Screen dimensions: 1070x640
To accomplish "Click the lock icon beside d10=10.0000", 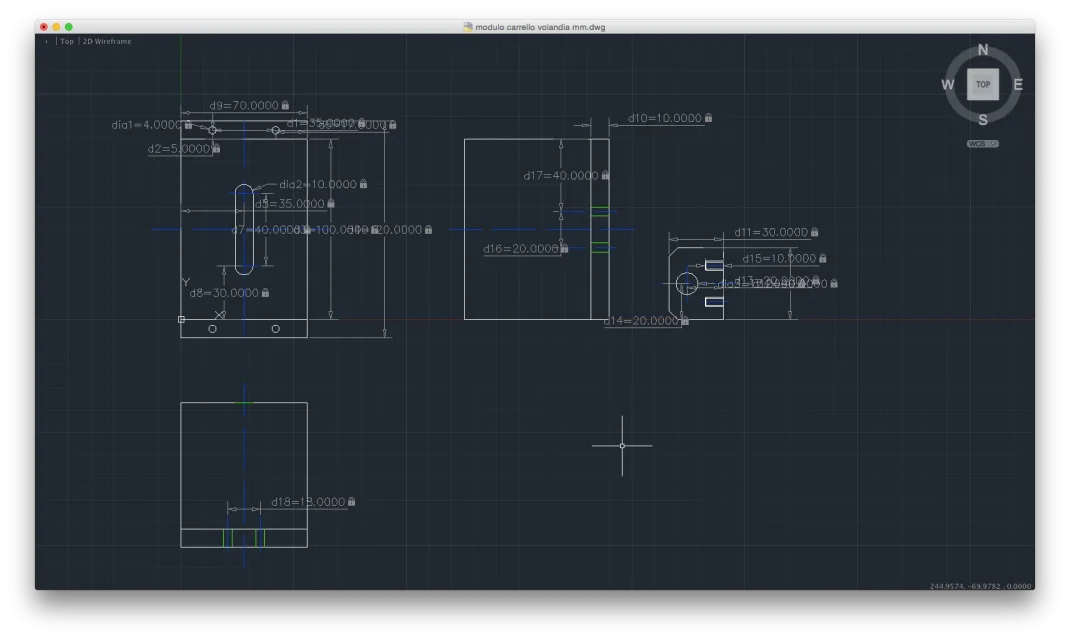I will point(709,118).
